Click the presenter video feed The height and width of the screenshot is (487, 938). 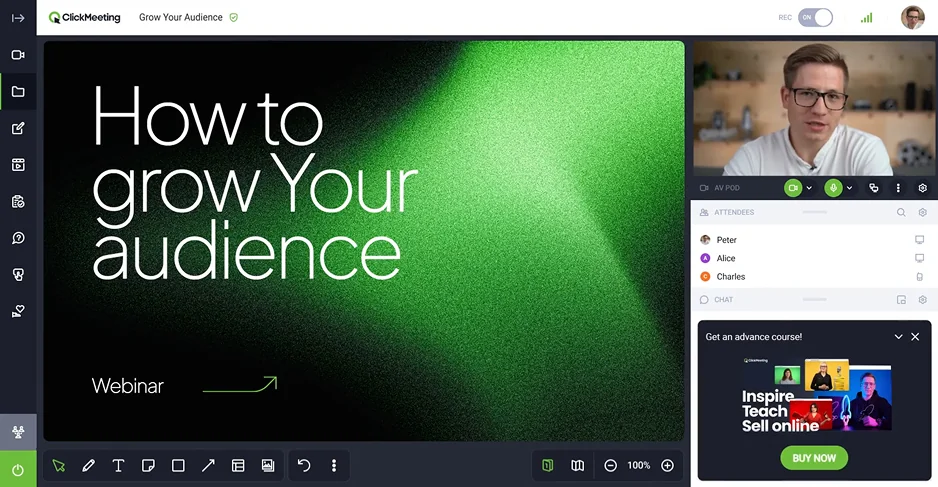click(814, 108)
